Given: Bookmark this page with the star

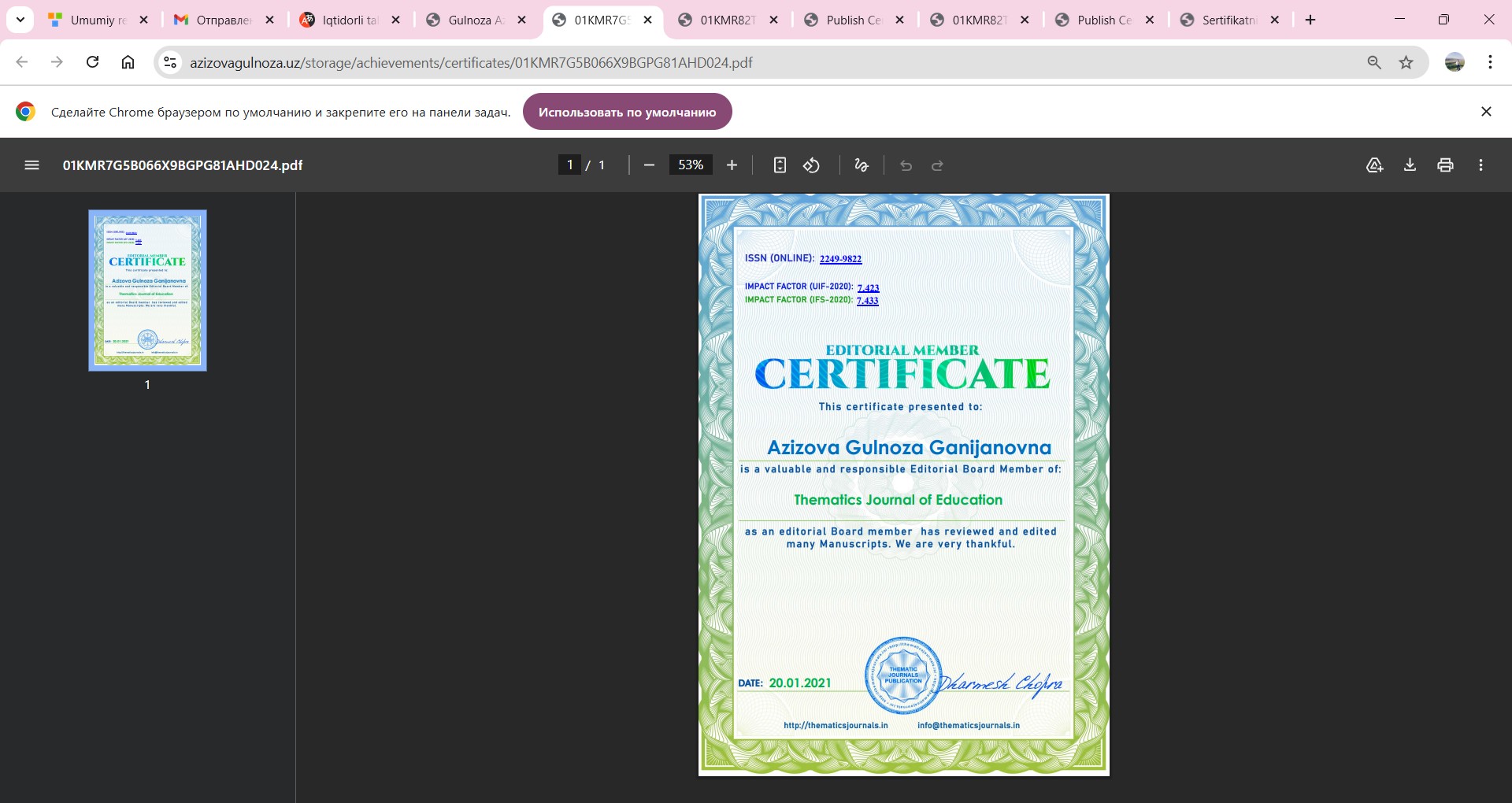Looking at the screenshot, I should click(1406, 62).
